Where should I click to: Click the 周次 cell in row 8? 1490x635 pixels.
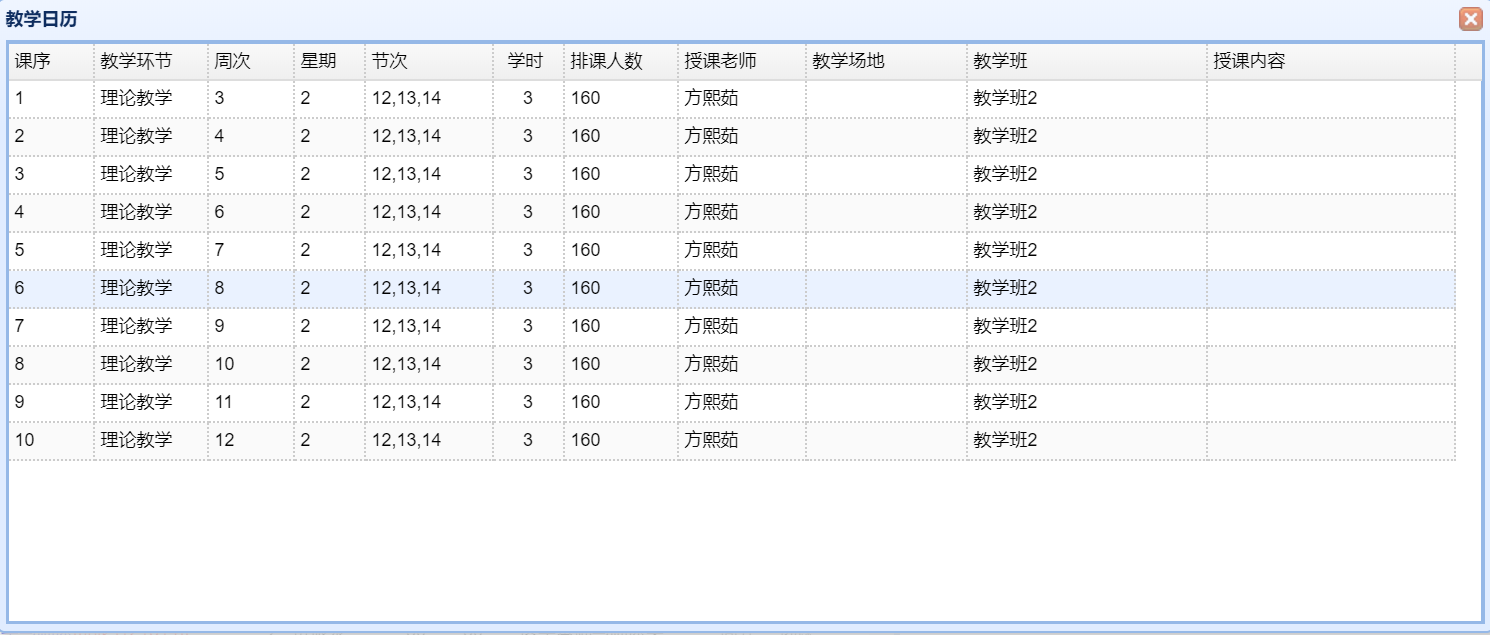251,364
